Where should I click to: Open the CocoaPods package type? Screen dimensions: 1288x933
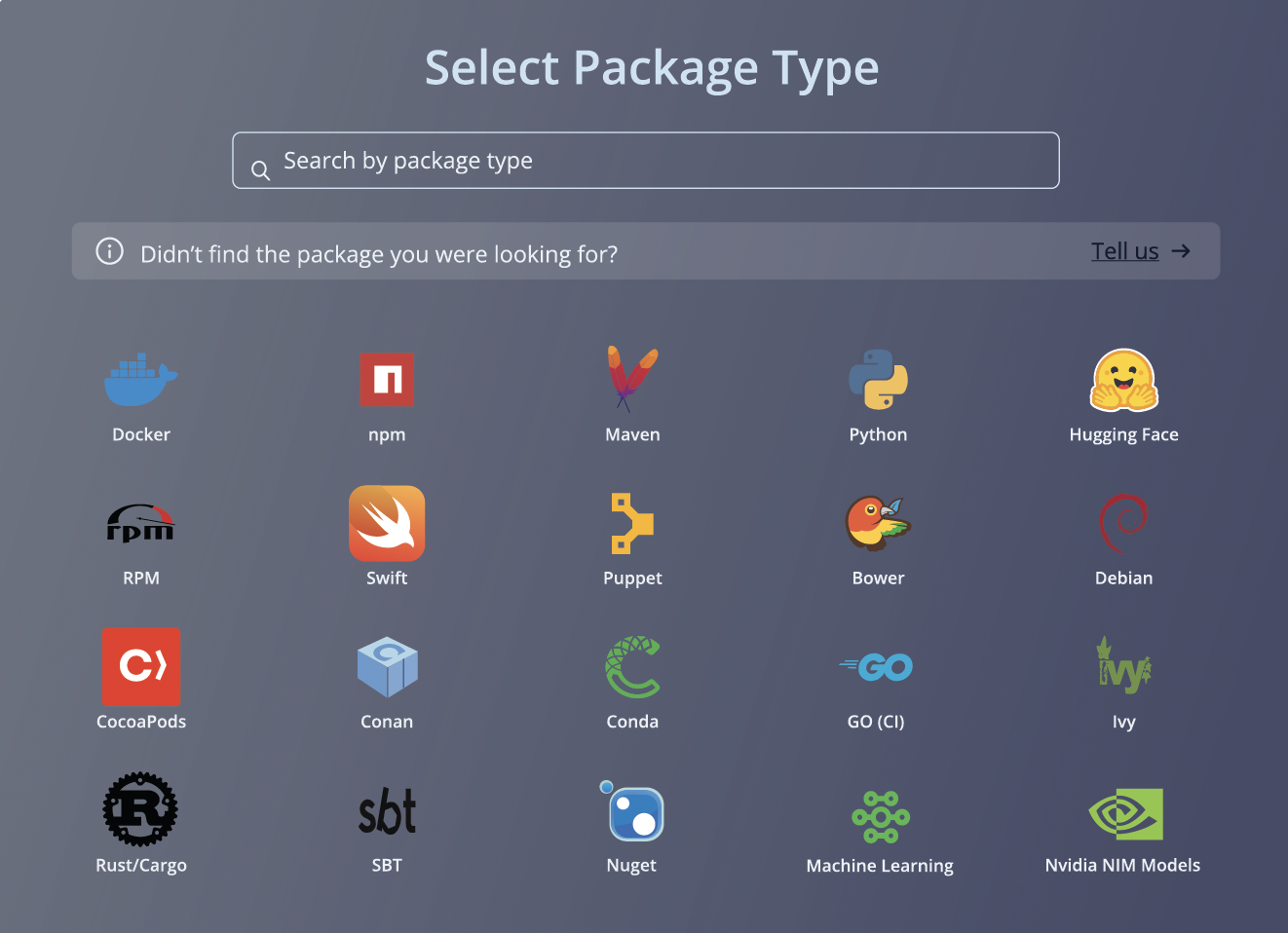pos(141,667)
